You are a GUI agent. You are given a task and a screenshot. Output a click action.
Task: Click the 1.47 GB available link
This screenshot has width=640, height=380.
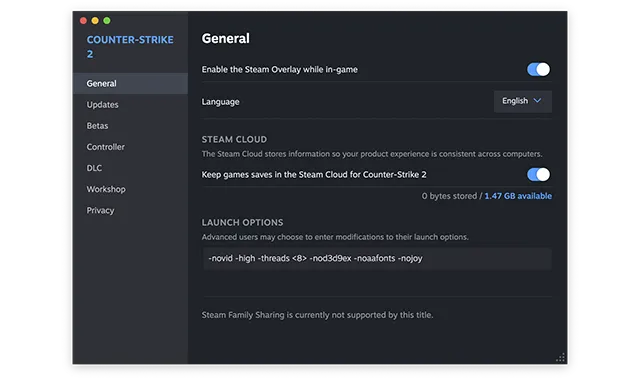click(x=518, y=196)
